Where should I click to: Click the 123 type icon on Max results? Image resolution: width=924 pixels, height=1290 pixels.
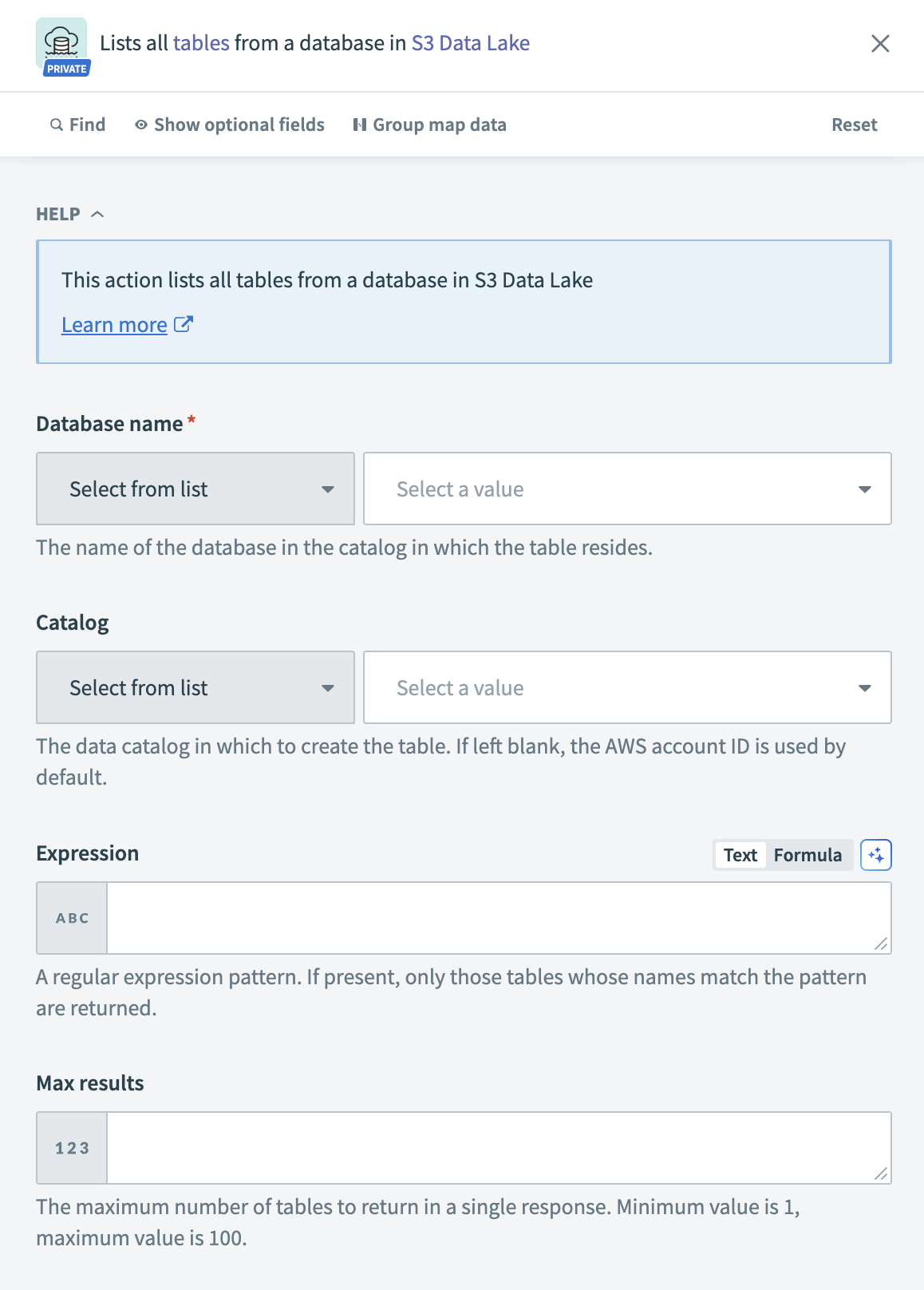pos(71,1147)
